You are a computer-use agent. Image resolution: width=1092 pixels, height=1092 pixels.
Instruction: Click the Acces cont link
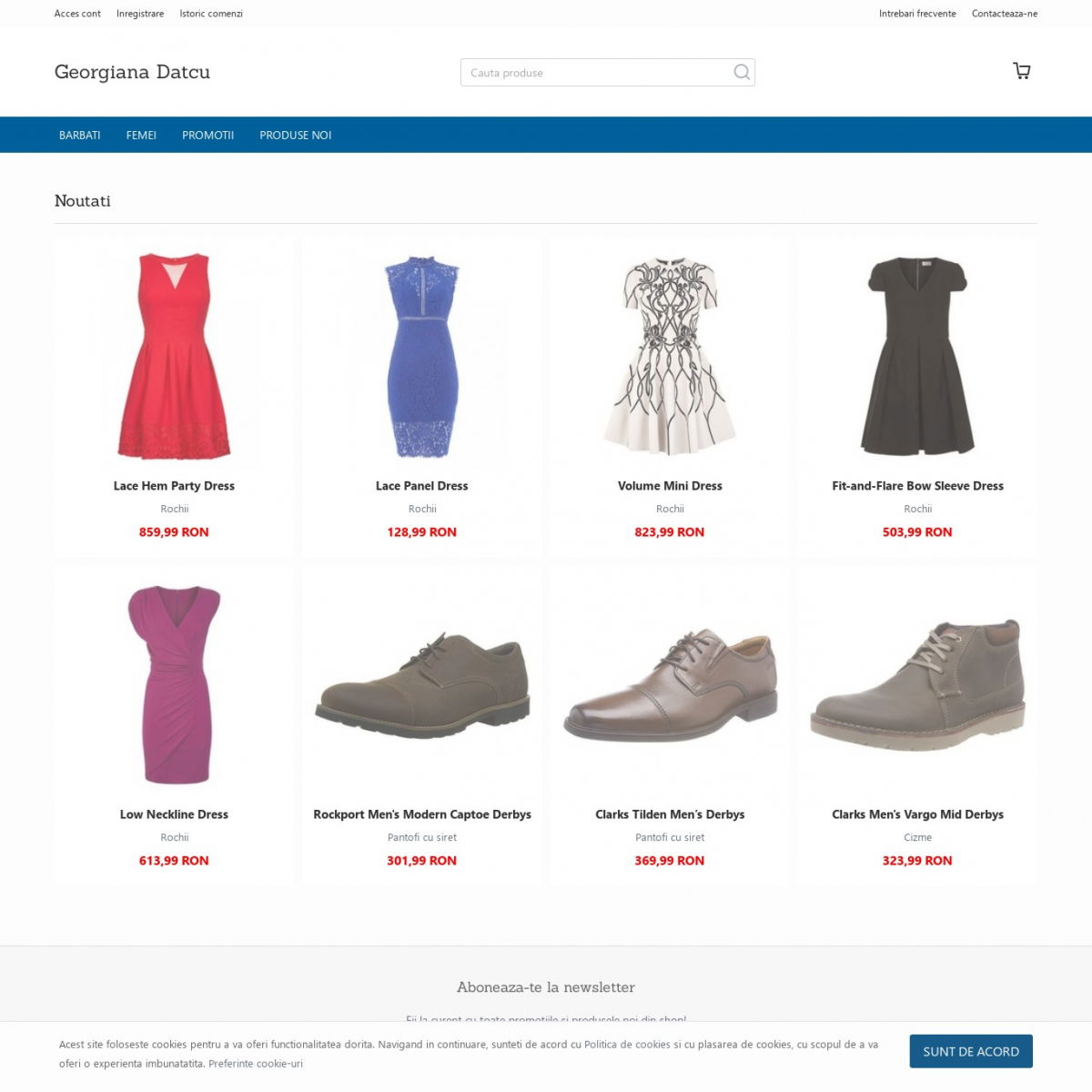(77, 14)
